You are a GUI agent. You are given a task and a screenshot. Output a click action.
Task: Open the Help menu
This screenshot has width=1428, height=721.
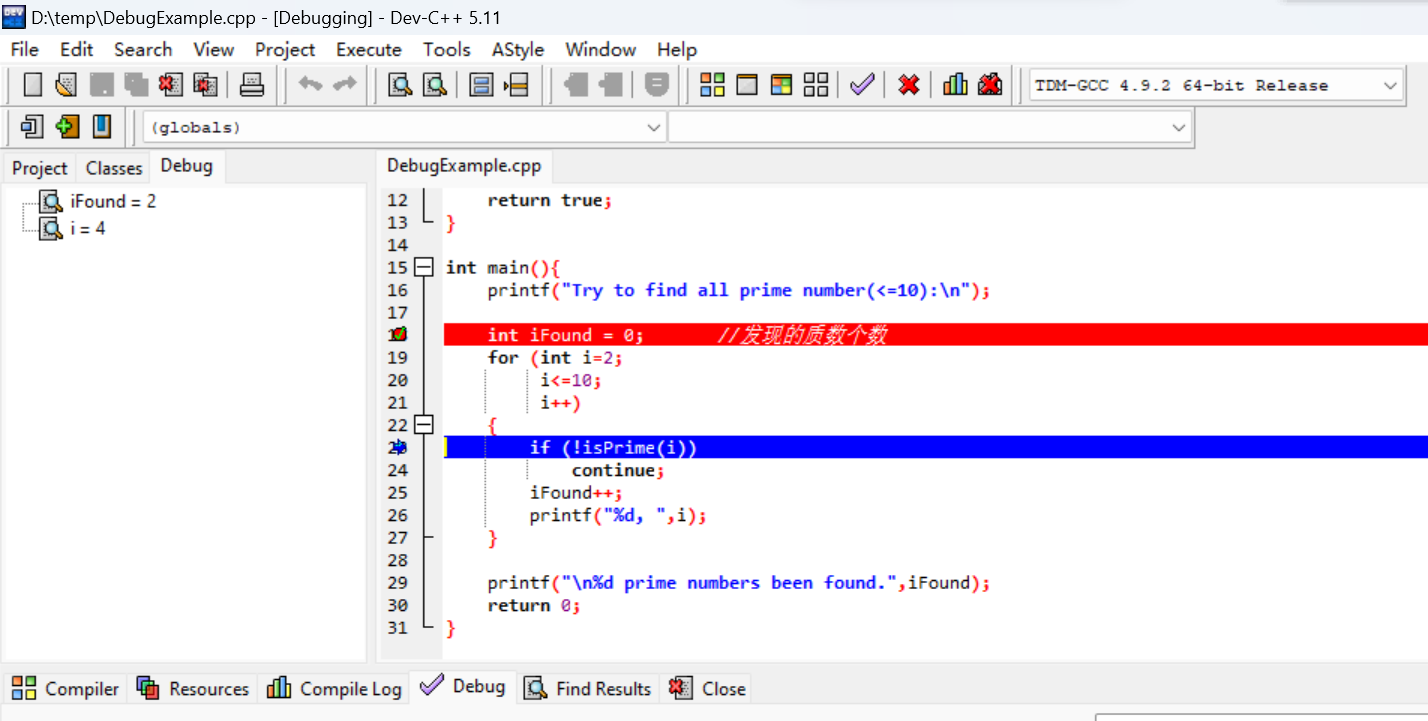[x=677, y=49]
